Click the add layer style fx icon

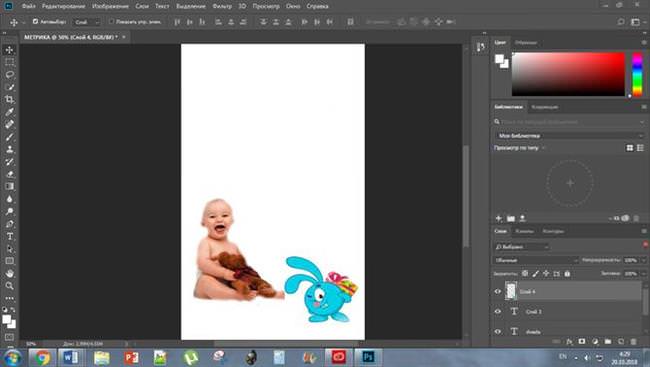tap(569, 341)
